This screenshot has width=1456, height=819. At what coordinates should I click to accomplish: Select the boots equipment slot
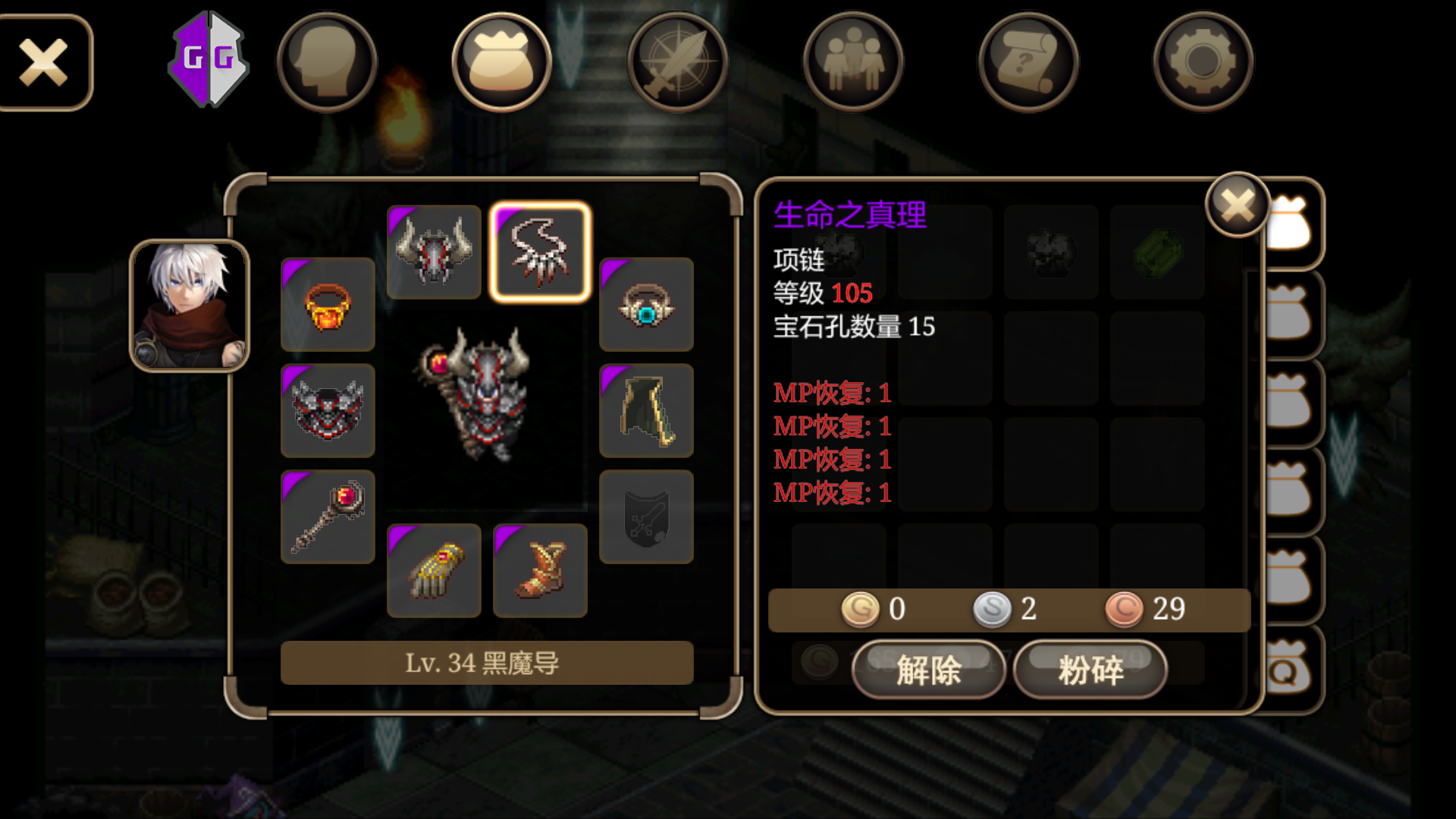point(540,570)
